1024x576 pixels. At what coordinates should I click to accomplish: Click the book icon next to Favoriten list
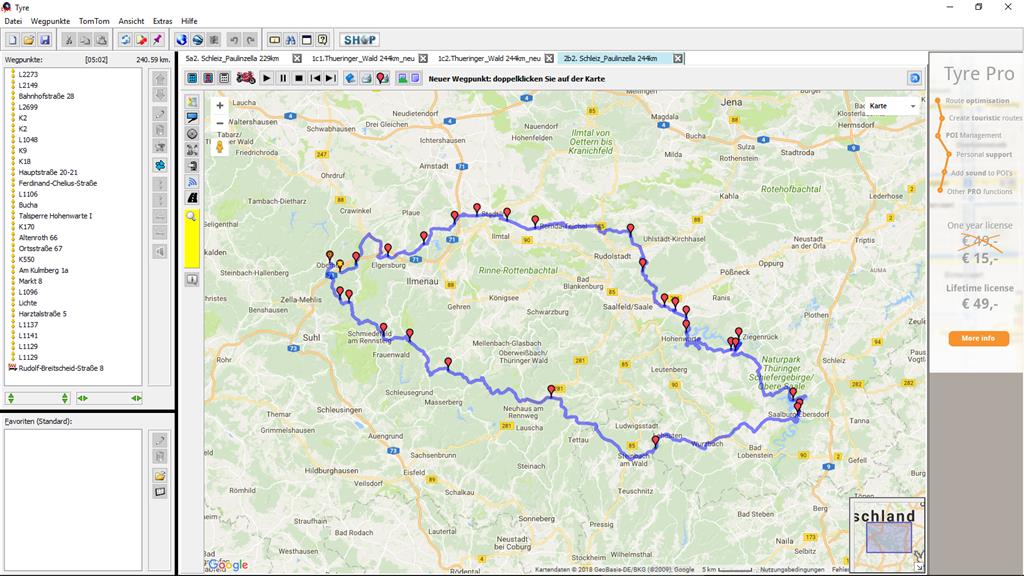(160, 492)
